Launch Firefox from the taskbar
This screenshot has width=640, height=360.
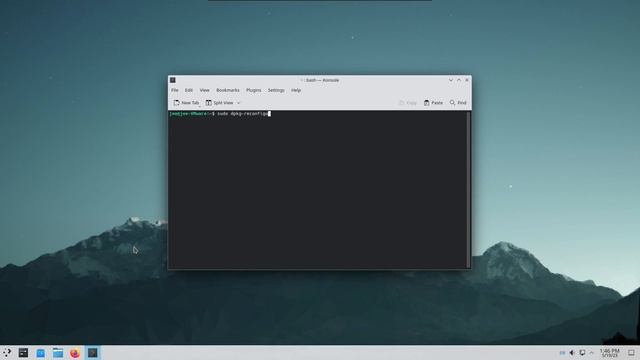pos(75,353)
